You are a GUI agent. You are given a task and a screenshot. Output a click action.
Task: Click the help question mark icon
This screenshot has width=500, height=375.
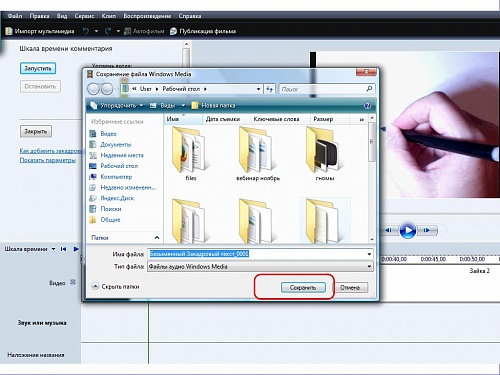[x=367, y=106]
